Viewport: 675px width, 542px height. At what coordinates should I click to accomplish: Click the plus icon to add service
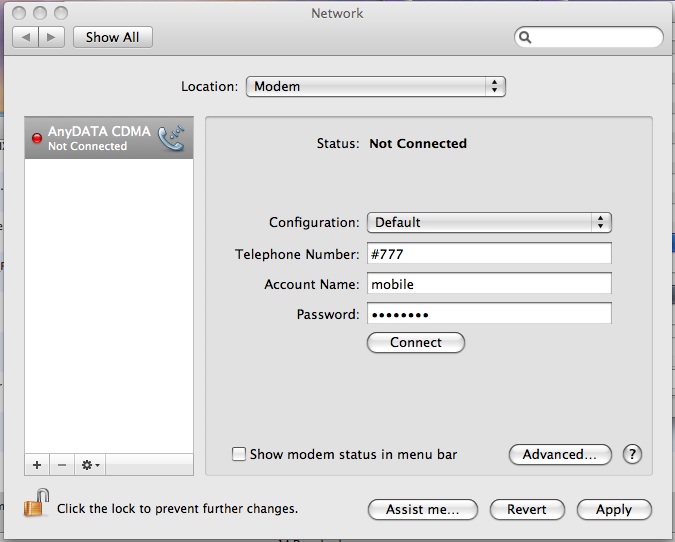pyautogui.click(x=37, y=465)
